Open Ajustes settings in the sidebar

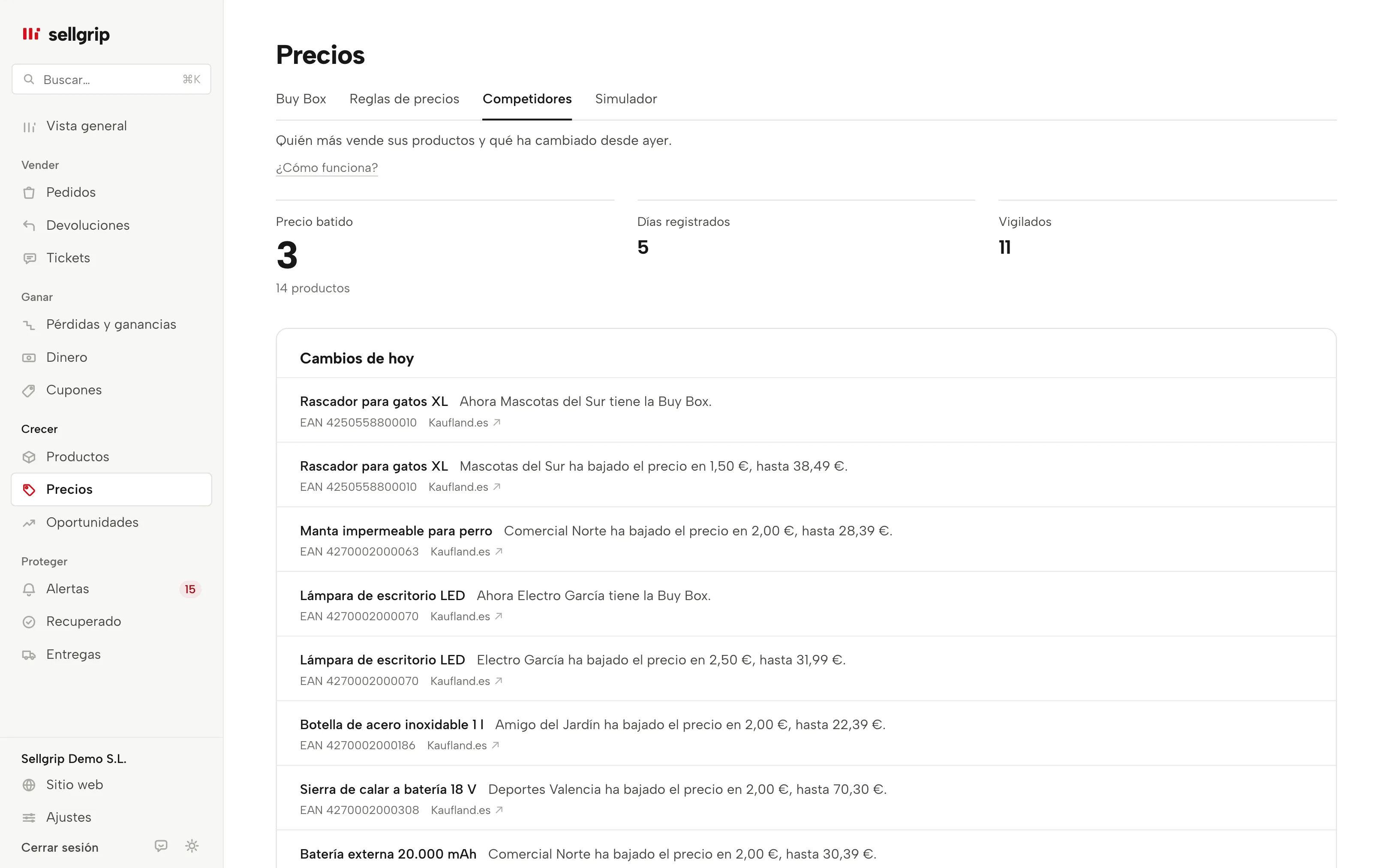[111, 817]
